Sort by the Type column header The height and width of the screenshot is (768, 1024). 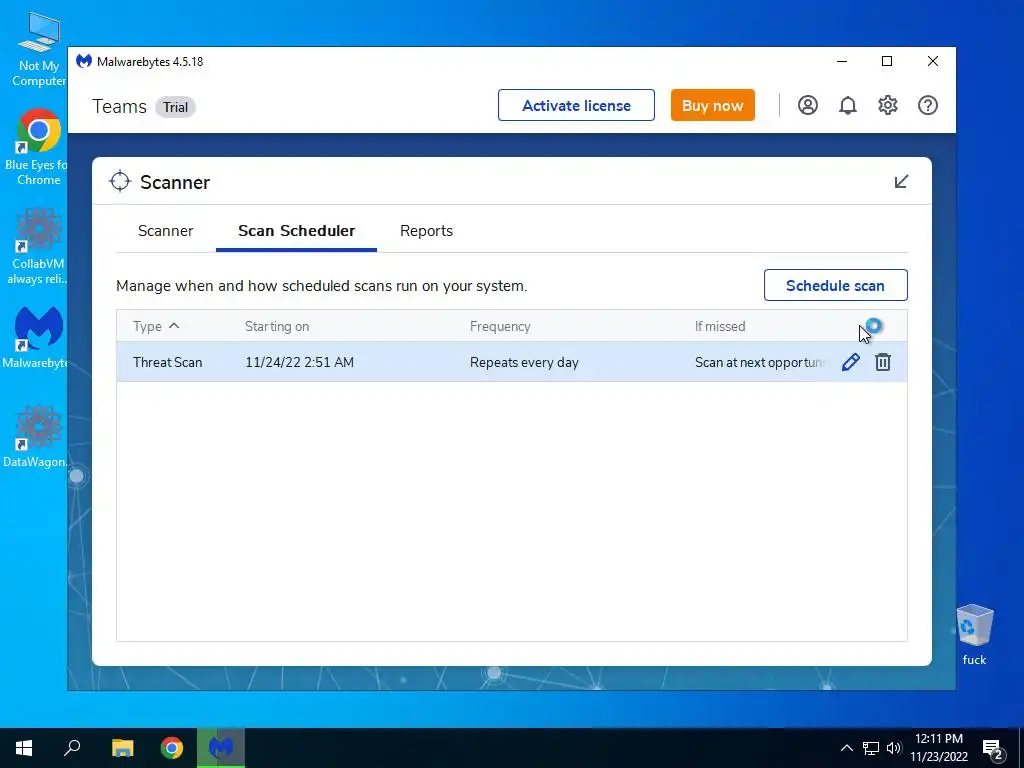click(x=155, y=326)
